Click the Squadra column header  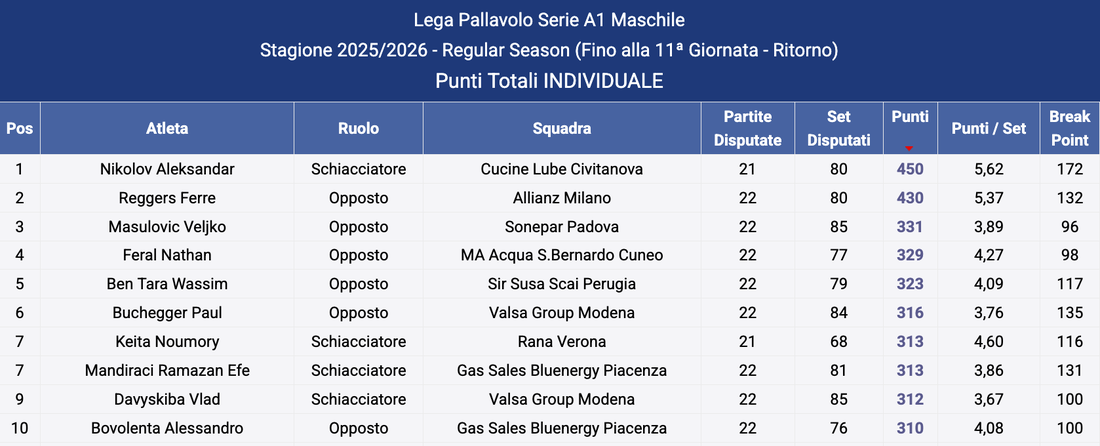point(561,129)
